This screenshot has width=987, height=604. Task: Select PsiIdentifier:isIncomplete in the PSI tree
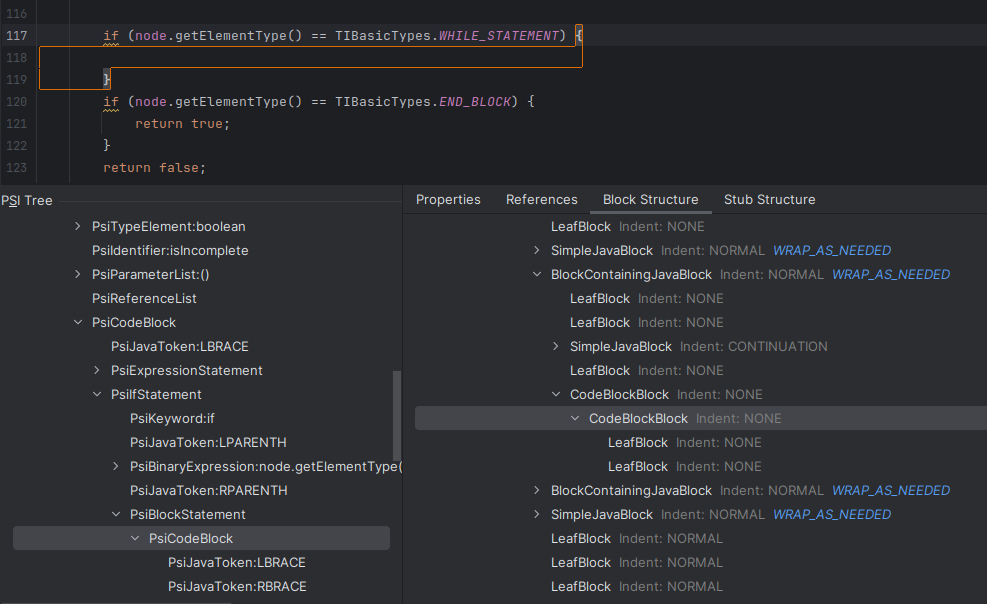(170, 250)
